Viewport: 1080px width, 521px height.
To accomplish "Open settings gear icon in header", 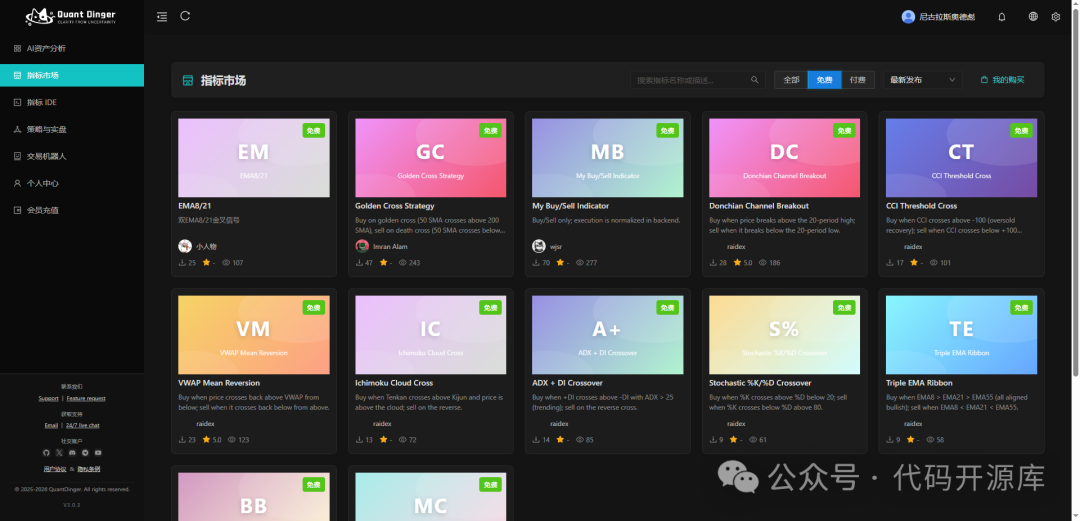I will [x=1055, y=17].
